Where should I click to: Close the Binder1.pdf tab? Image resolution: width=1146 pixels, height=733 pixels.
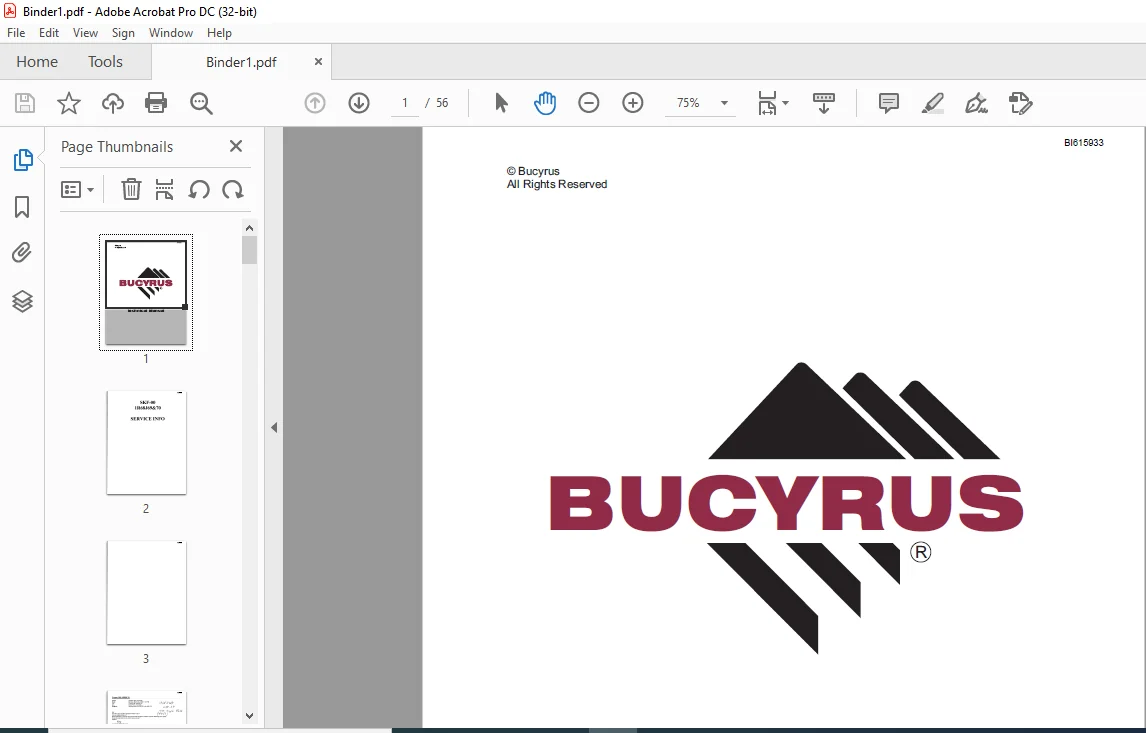coord(318,61)
